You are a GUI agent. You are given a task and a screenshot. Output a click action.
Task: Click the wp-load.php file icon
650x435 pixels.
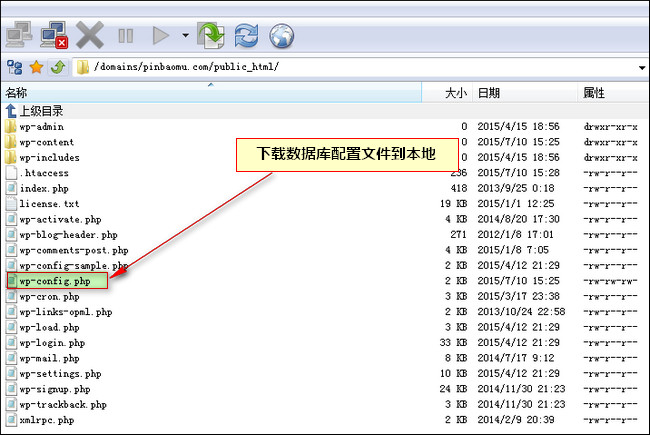point(12,327)
